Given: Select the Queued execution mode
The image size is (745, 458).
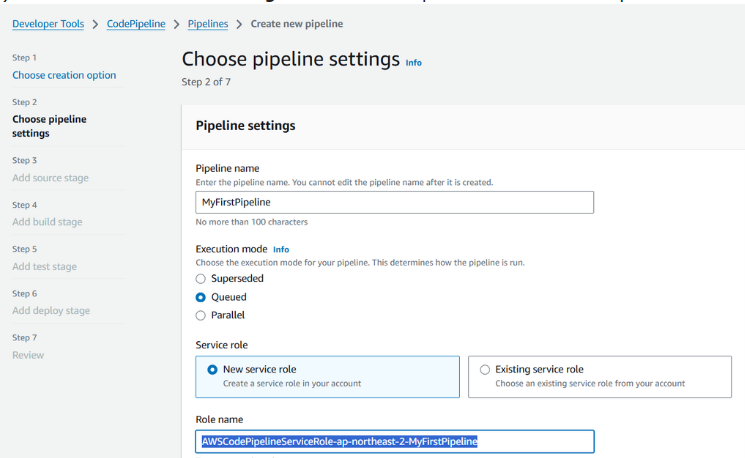Looking at the screenshot, I should 201,297.
